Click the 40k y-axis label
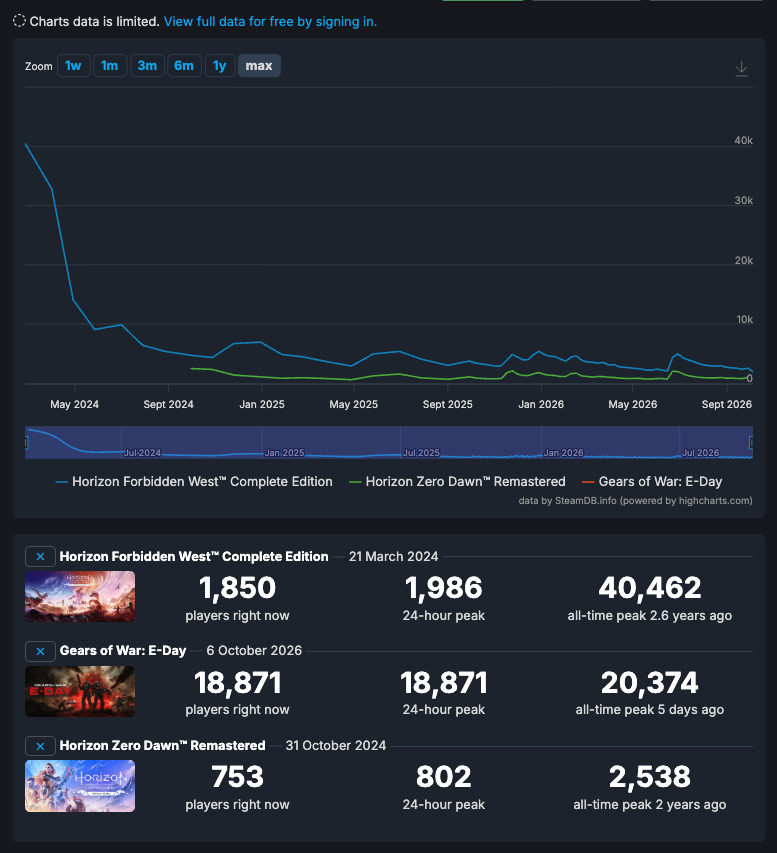Screen dimensions: 777x853 [x=743, y=140]
